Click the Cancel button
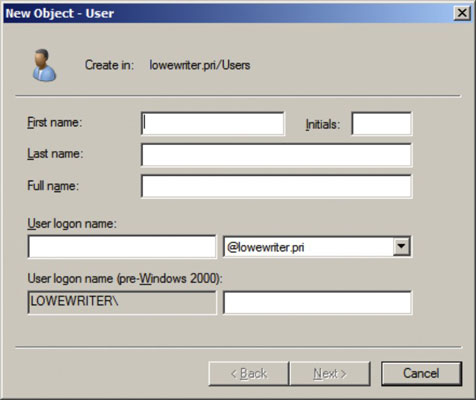The image size is (476, 400). click(421, 373)
